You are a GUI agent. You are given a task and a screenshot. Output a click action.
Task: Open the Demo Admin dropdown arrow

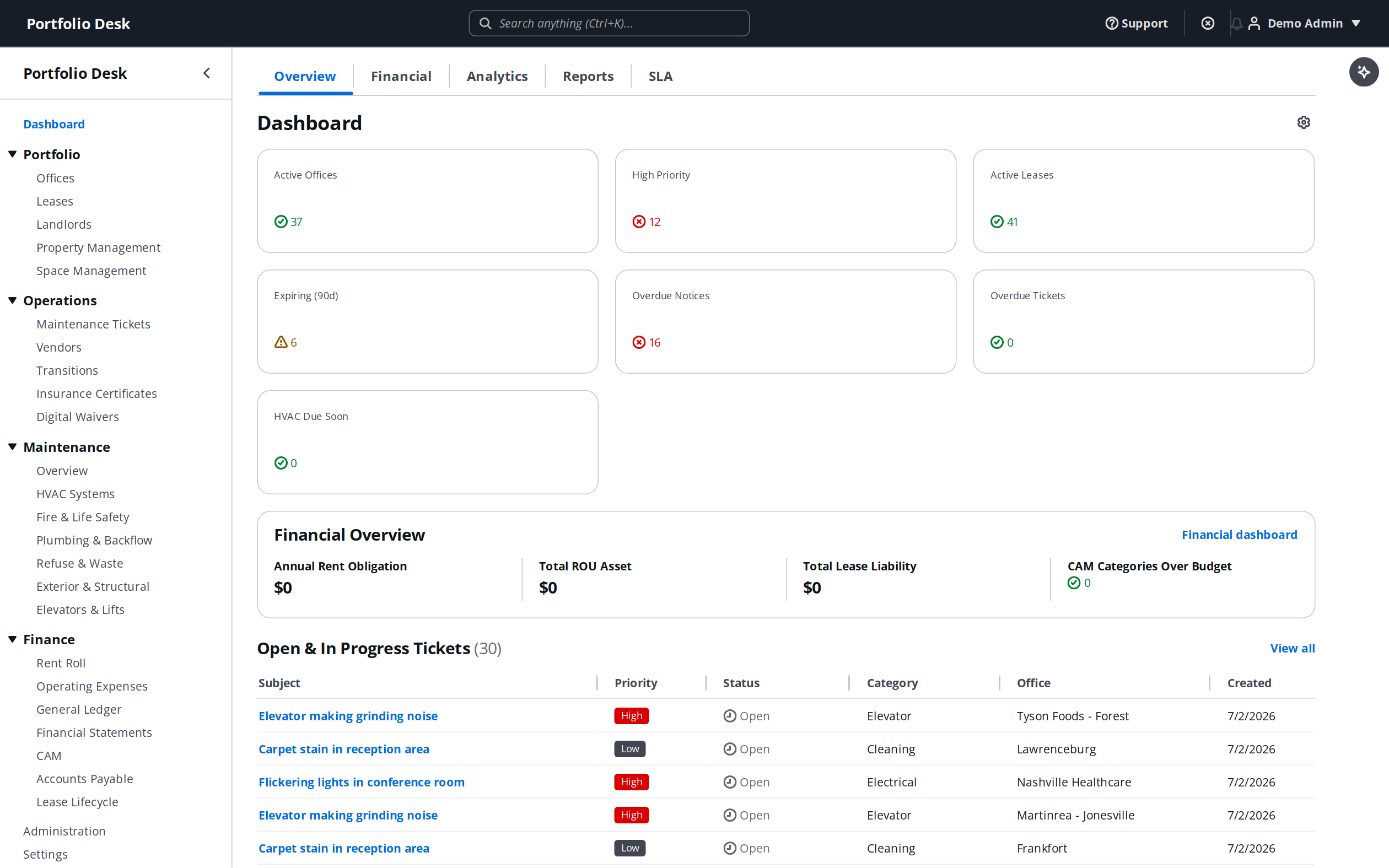click(x=1356, y=24)
